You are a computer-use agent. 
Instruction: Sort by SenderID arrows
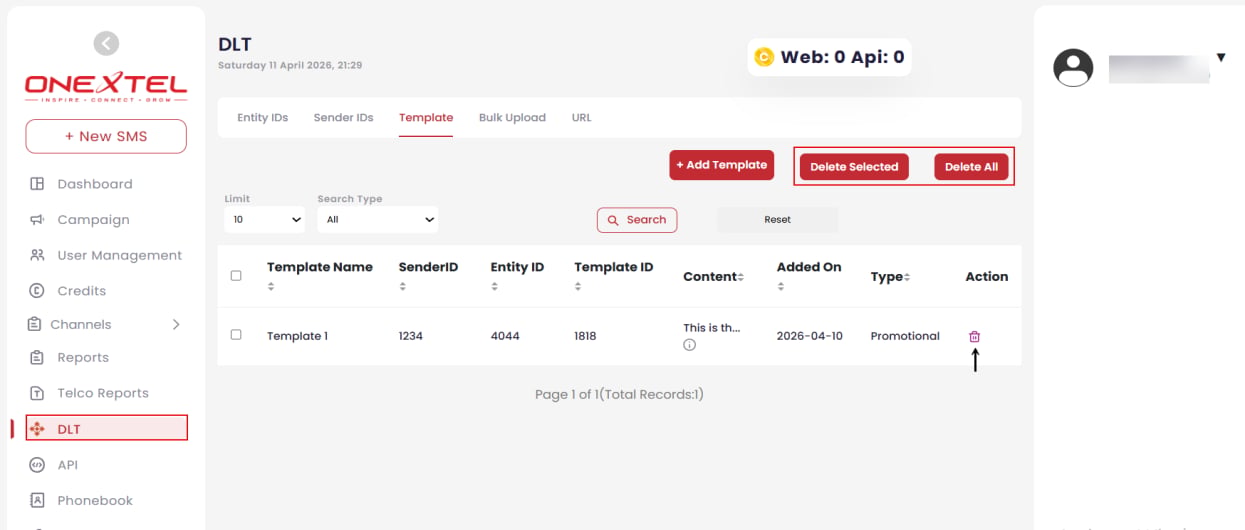tap(402, 287)
